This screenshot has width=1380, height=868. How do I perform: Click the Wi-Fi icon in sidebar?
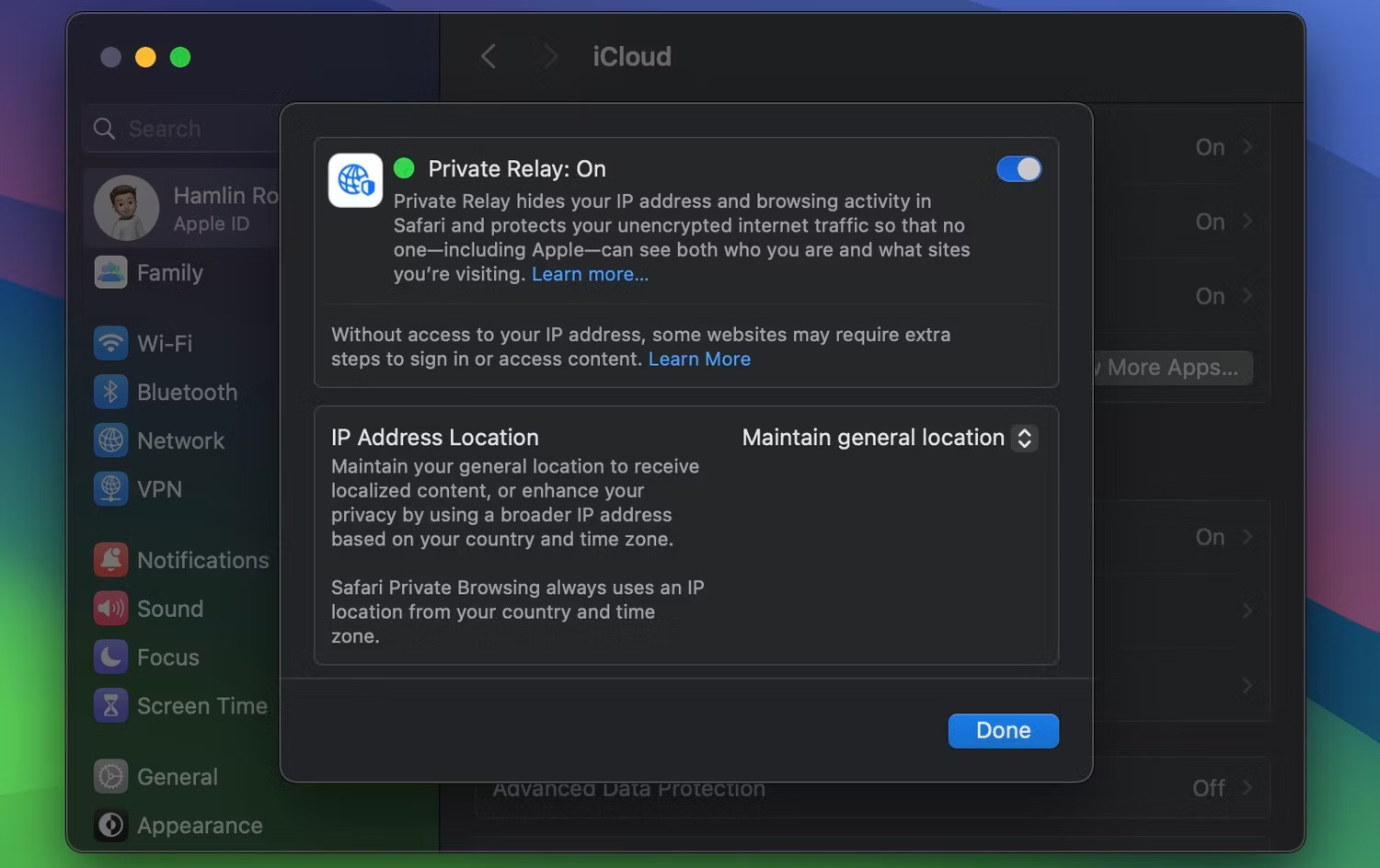click(110, 344)
